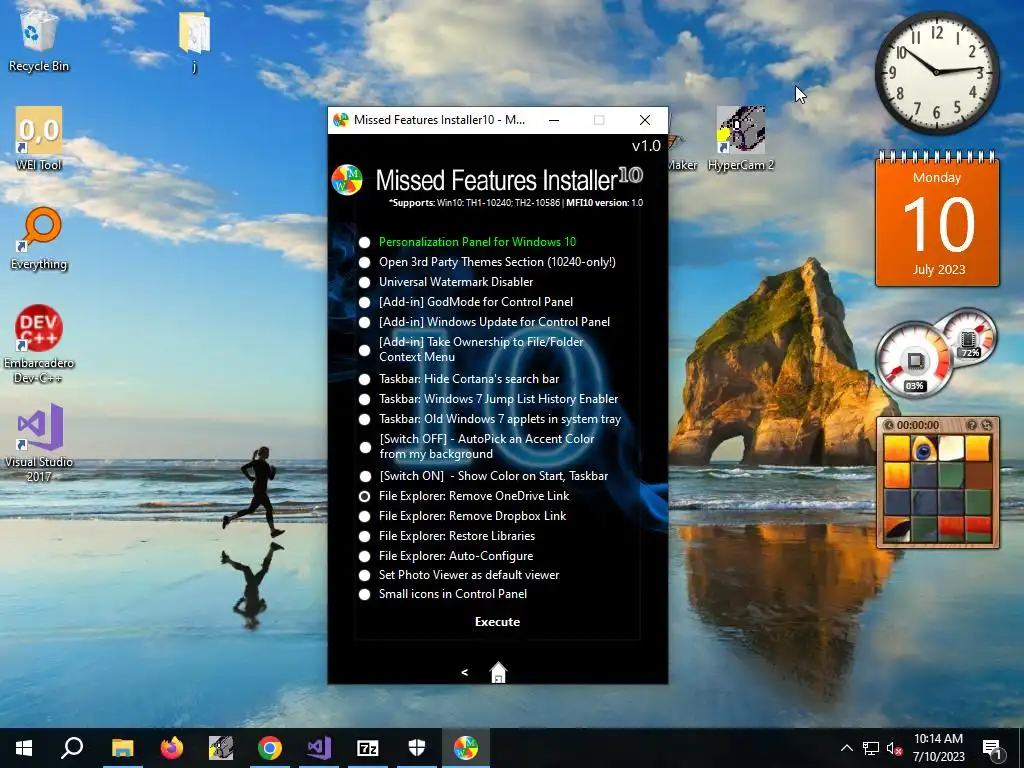Launch Firefox from the taskbar
The height and width of the screenshot is (768, 1024).
tap(172, 748)
